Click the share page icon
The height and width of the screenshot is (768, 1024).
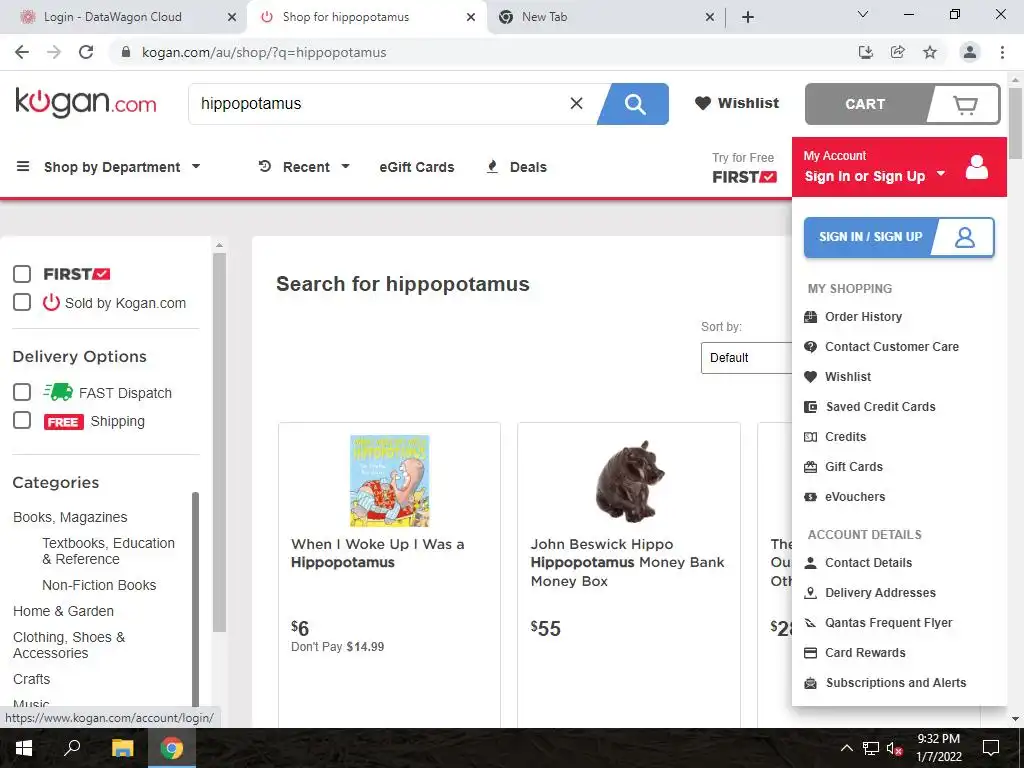898,52
